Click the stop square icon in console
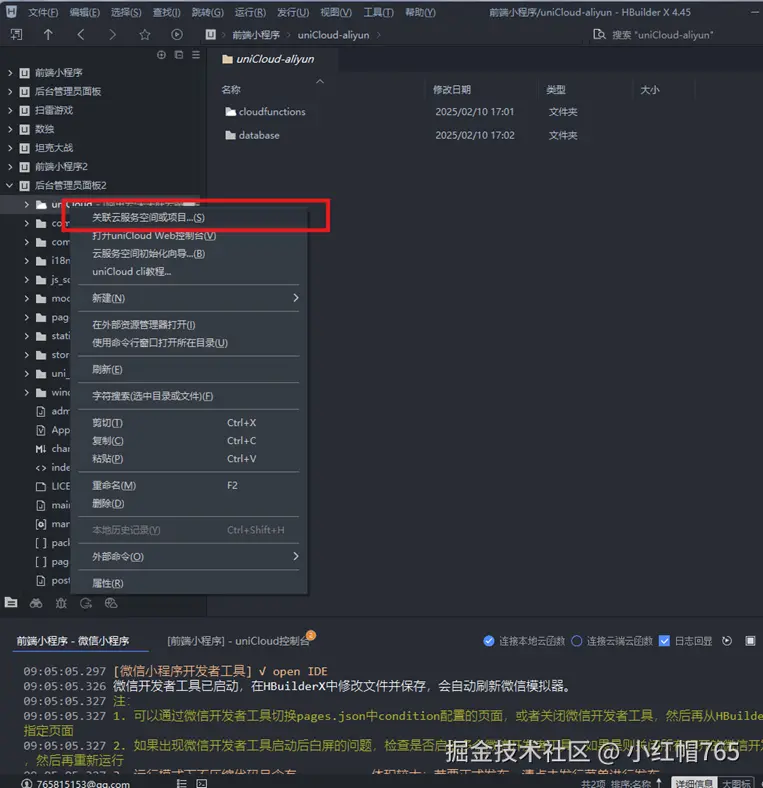The image size is (763, 788). 750,641
